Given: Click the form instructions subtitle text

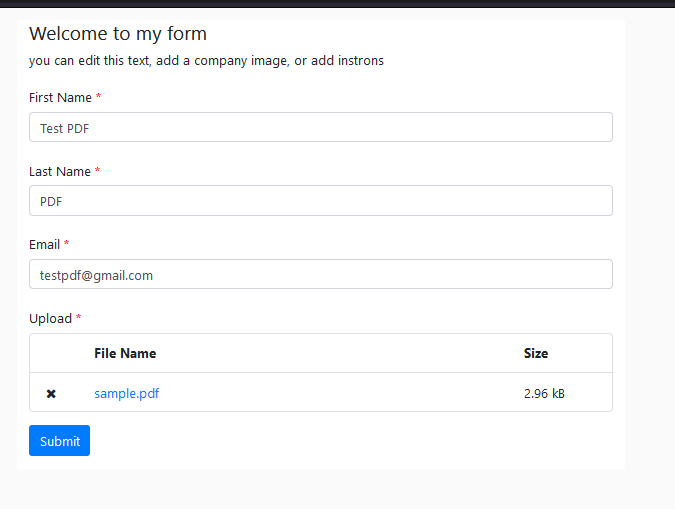Looking at the screenshot, I should pos(206,61).
